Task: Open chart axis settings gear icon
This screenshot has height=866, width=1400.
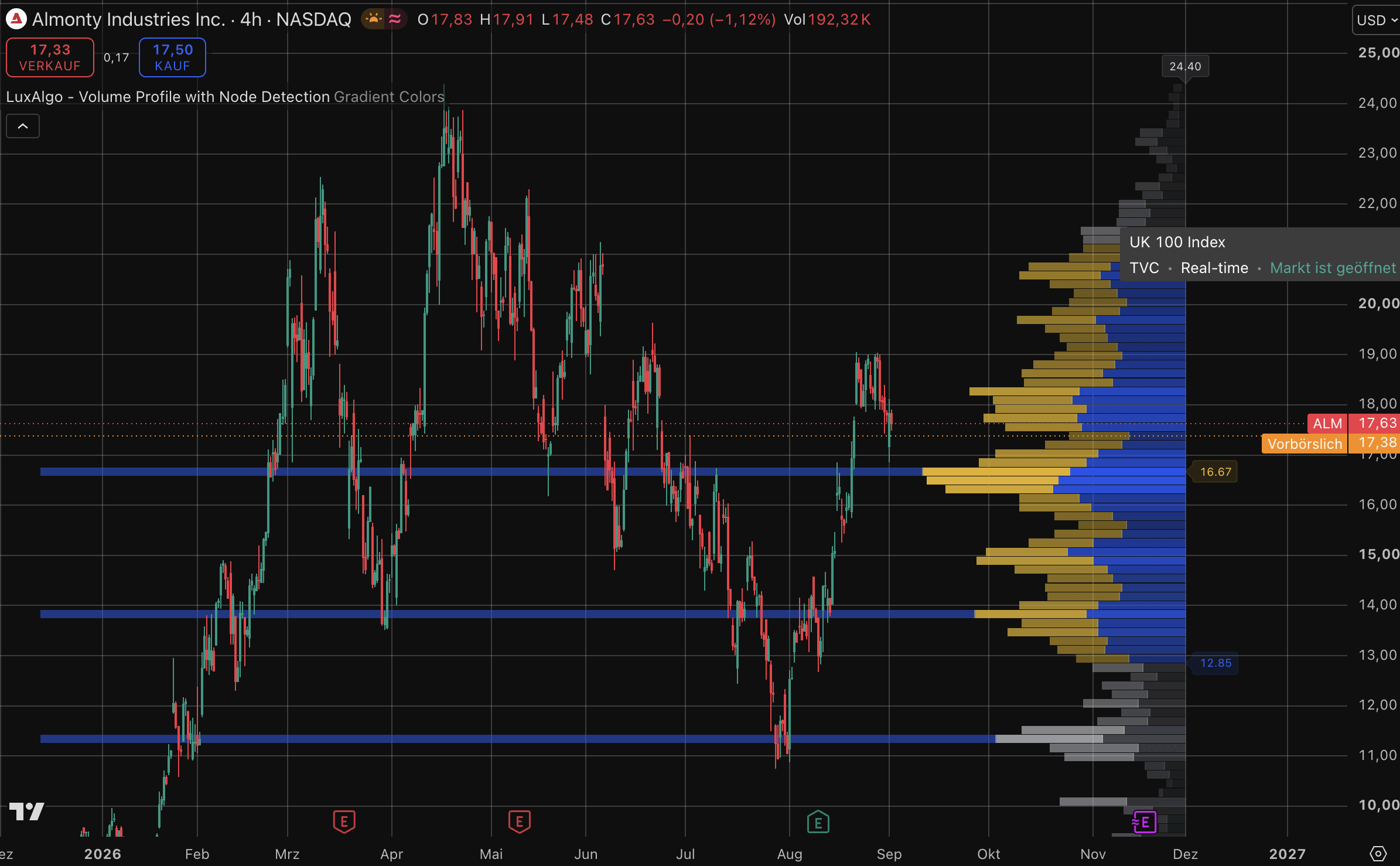Action: point(1378,854)
